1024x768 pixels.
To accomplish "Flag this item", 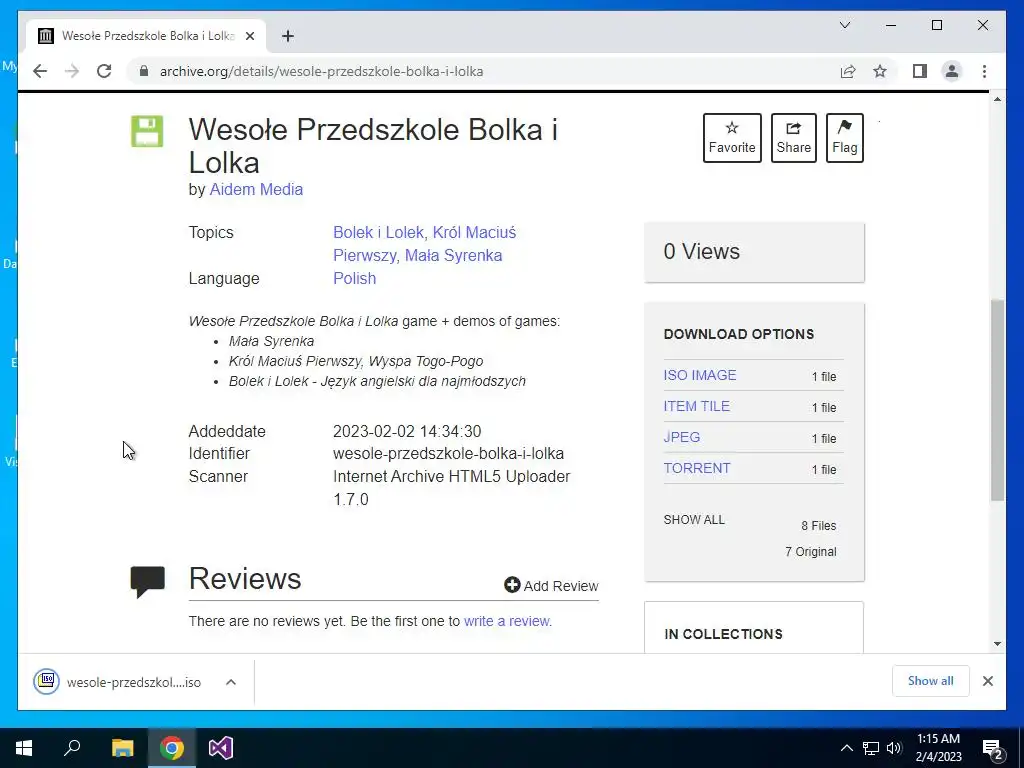I will tap(844, 138).
